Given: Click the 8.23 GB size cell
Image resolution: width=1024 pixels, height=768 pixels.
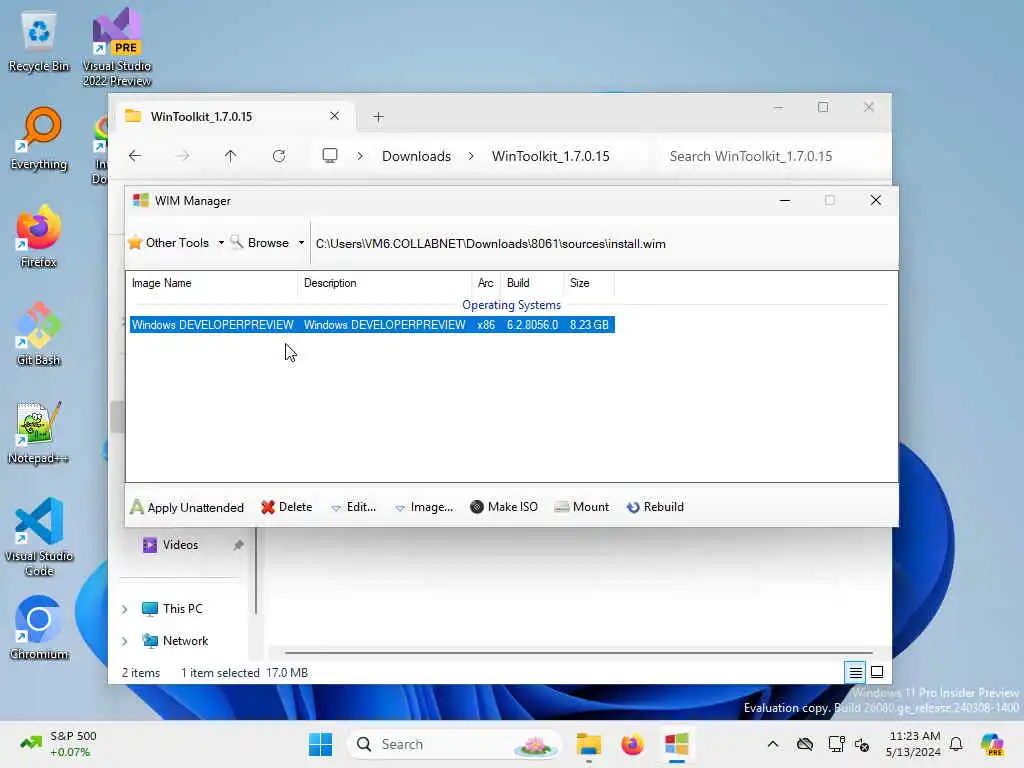Looking at the screenshot, I should click(589, 325).
